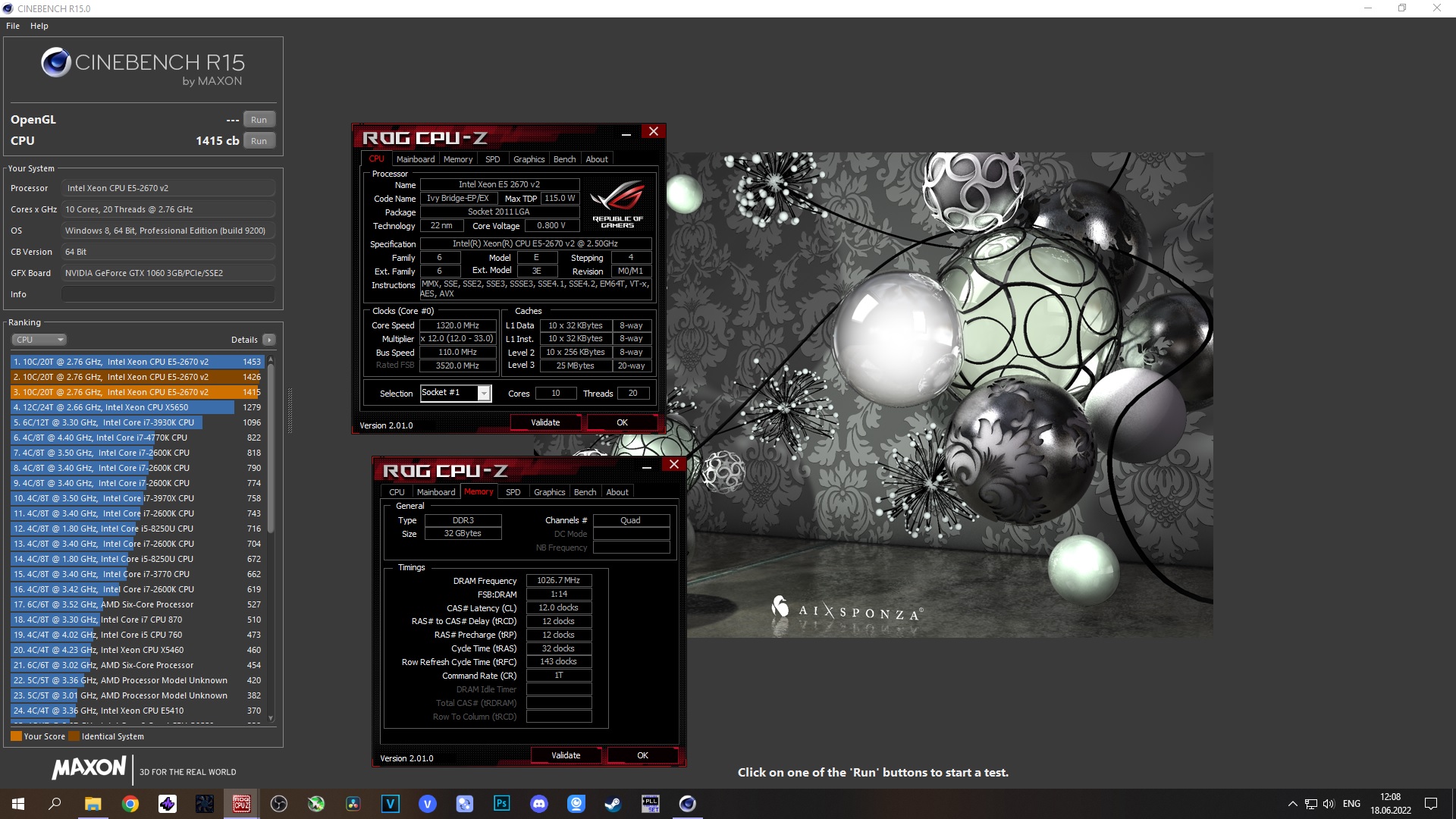This screenshot has height=819, width=1456.
Task: Open SPD tab in lower CPU-Z window
Action: pyautogui.click(x=513, y=492)
